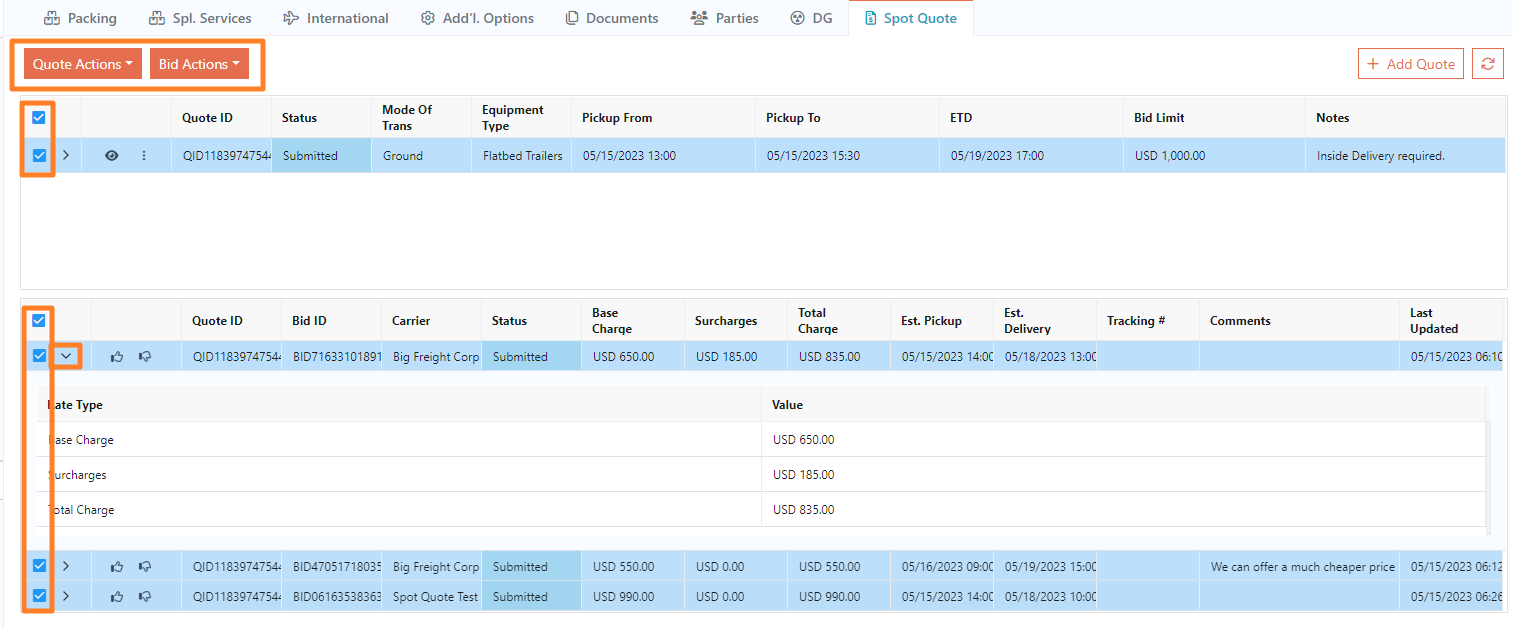Click the Equipment Type column header

pyautogui.click(x=521, y=118)
